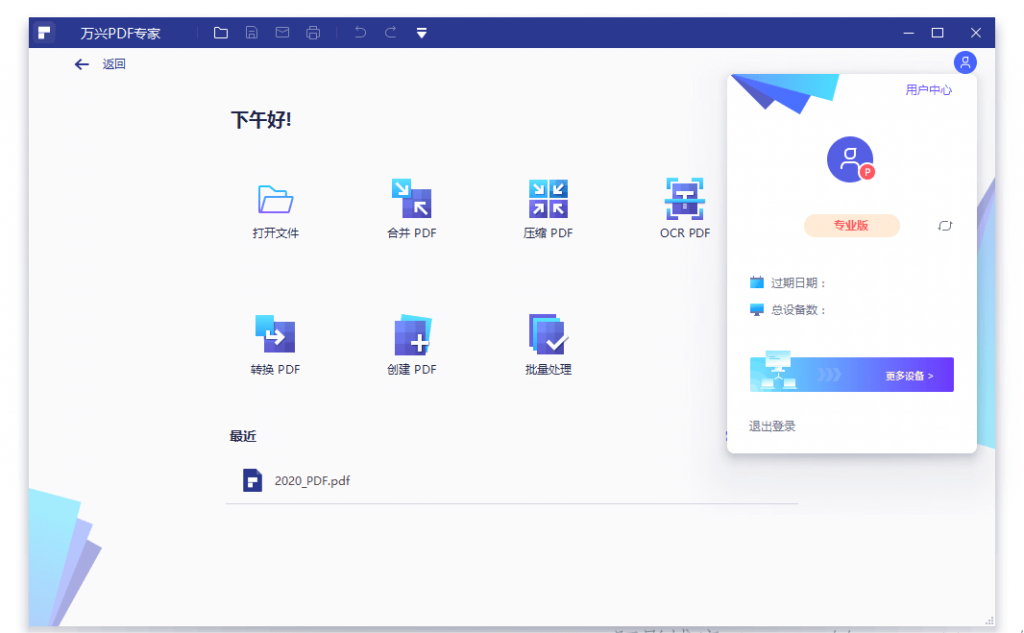Click the 更多设备 banner button

point(851,375)
